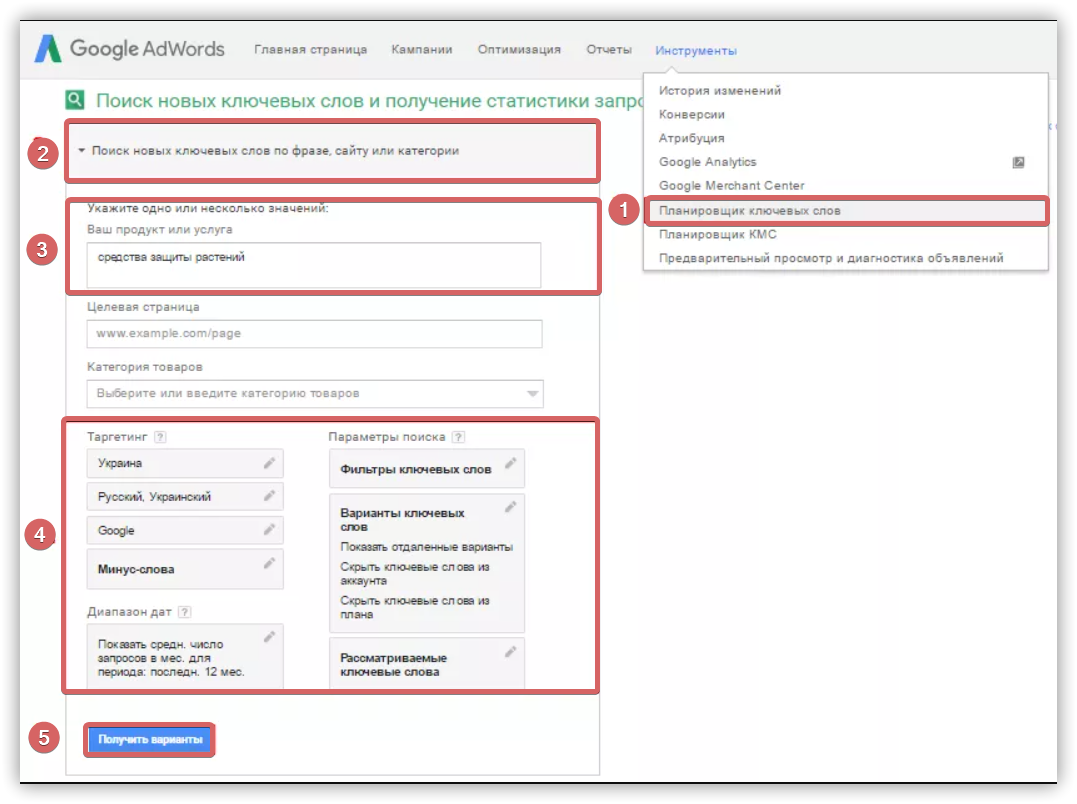Click the help icon next to Параметры поиска
The width and height of the screenshot is (1077, 804).
459,437
